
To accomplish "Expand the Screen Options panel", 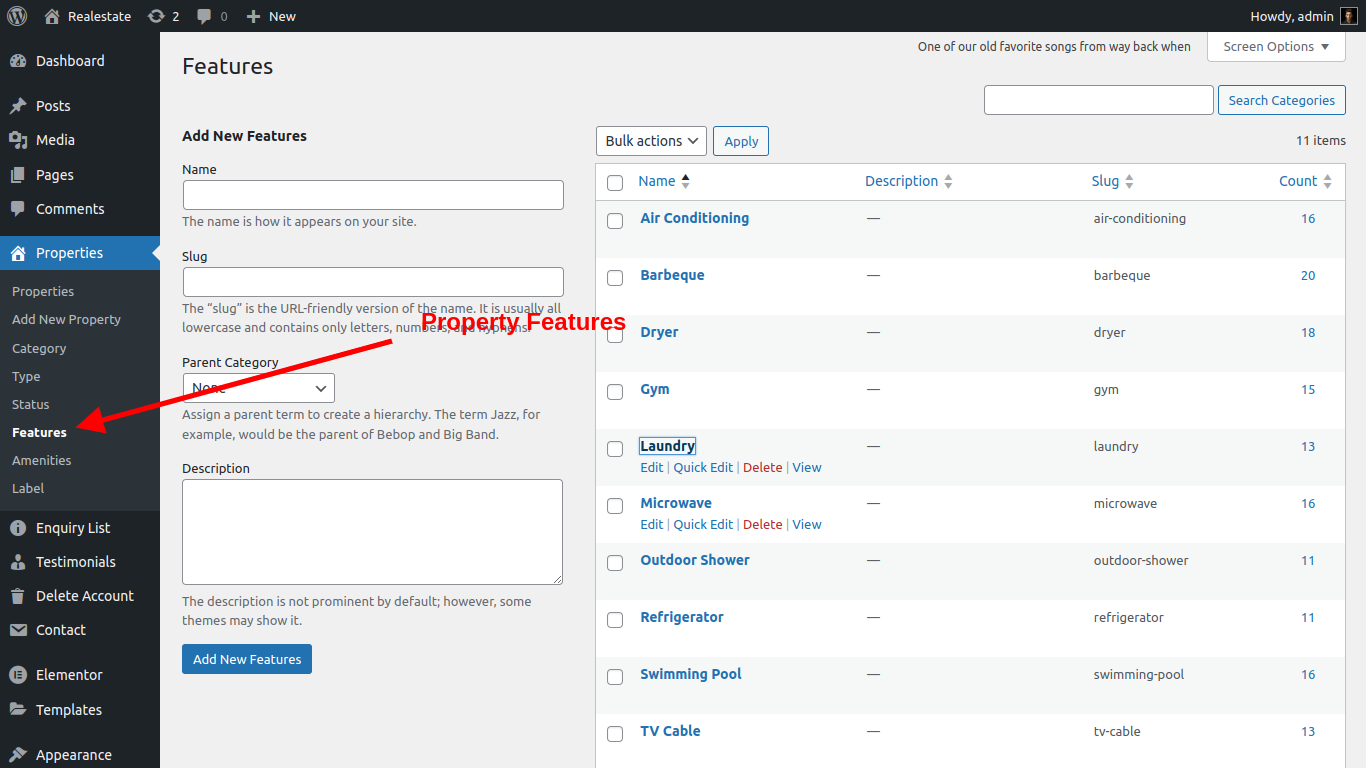I will click(x=1276, y=47).
